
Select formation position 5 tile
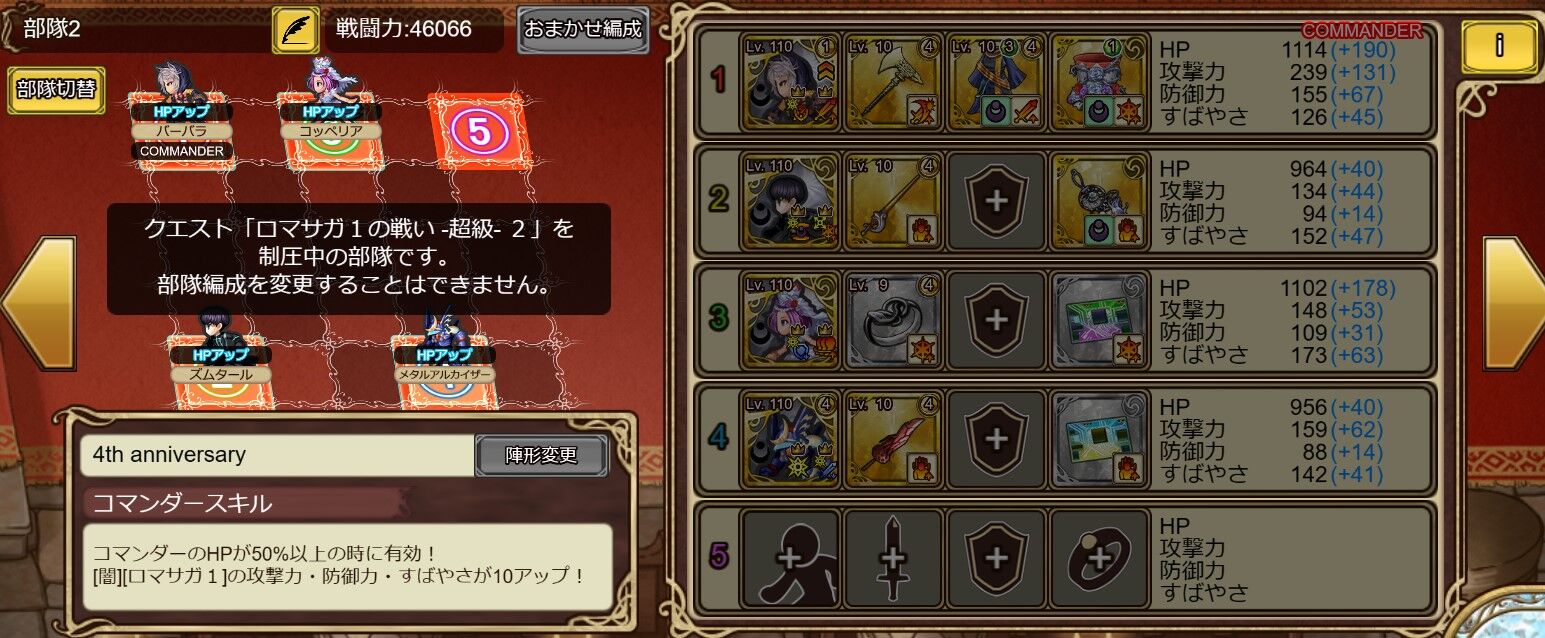[479, 133]
